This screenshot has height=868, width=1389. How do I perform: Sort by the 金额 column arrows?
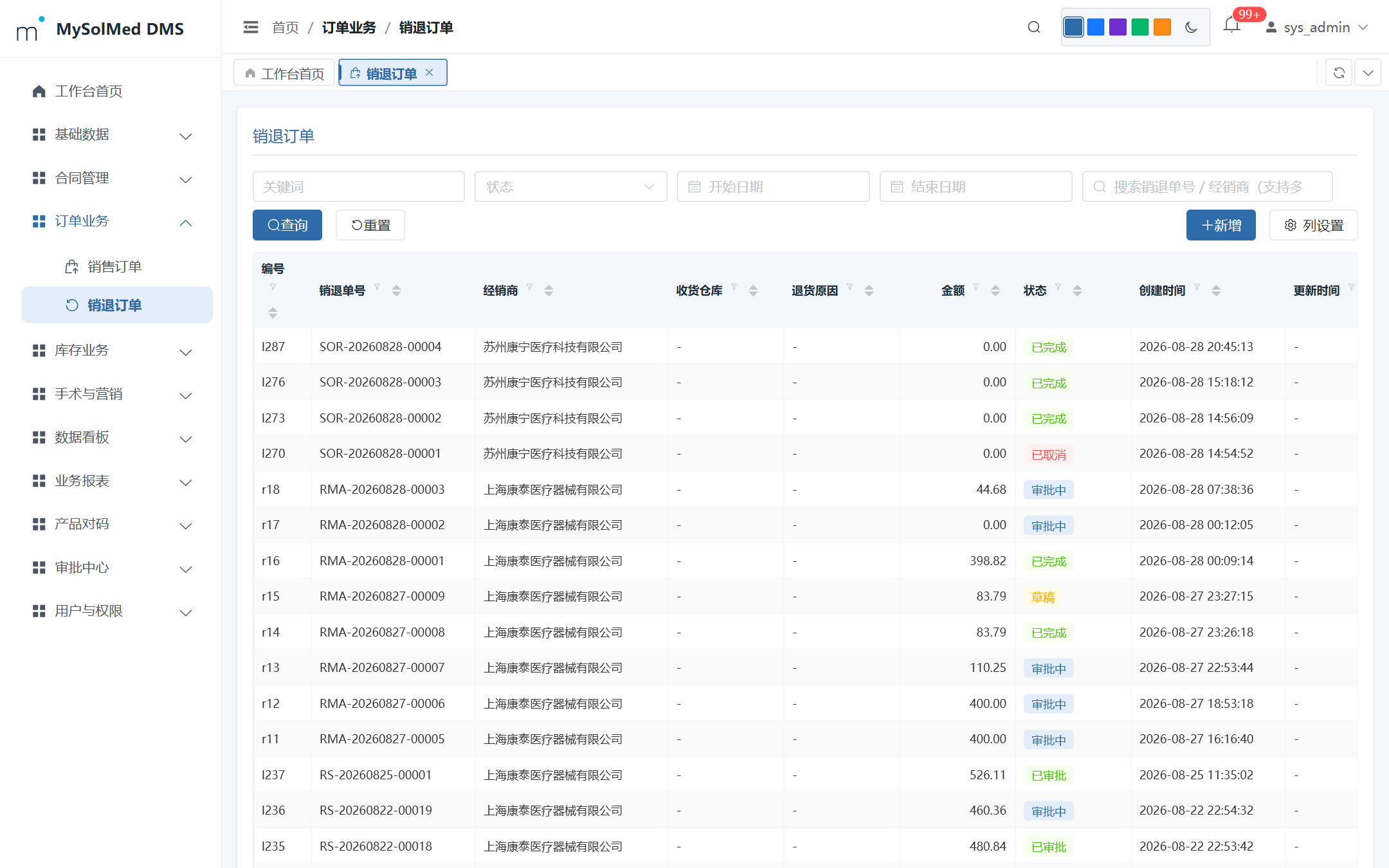(995, 291)
